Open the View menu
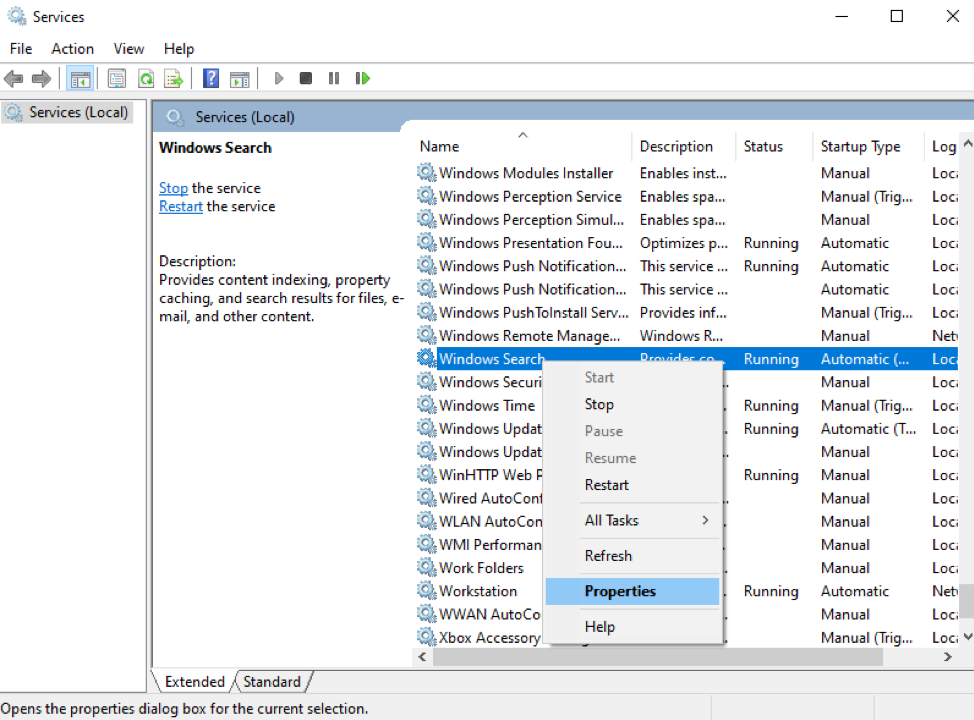The image size is (974, 720). coord(129,48)
